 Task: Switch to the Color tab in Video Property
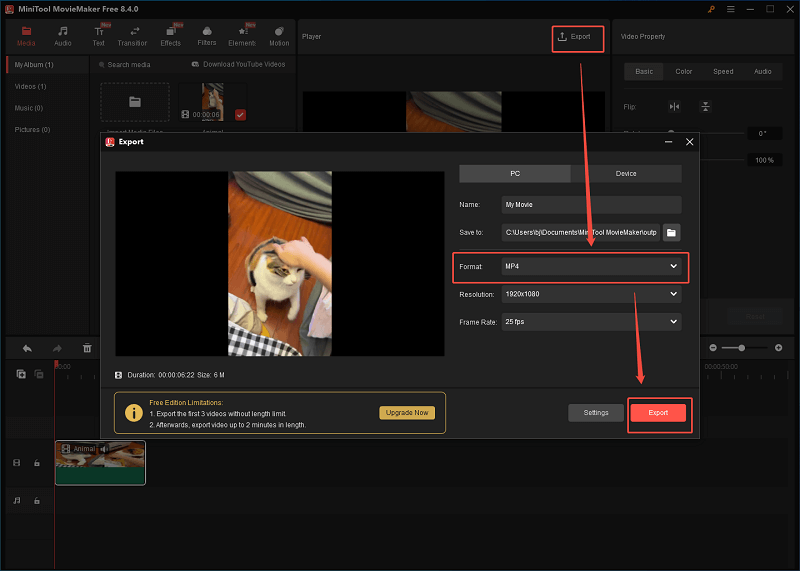pos(684,71)
